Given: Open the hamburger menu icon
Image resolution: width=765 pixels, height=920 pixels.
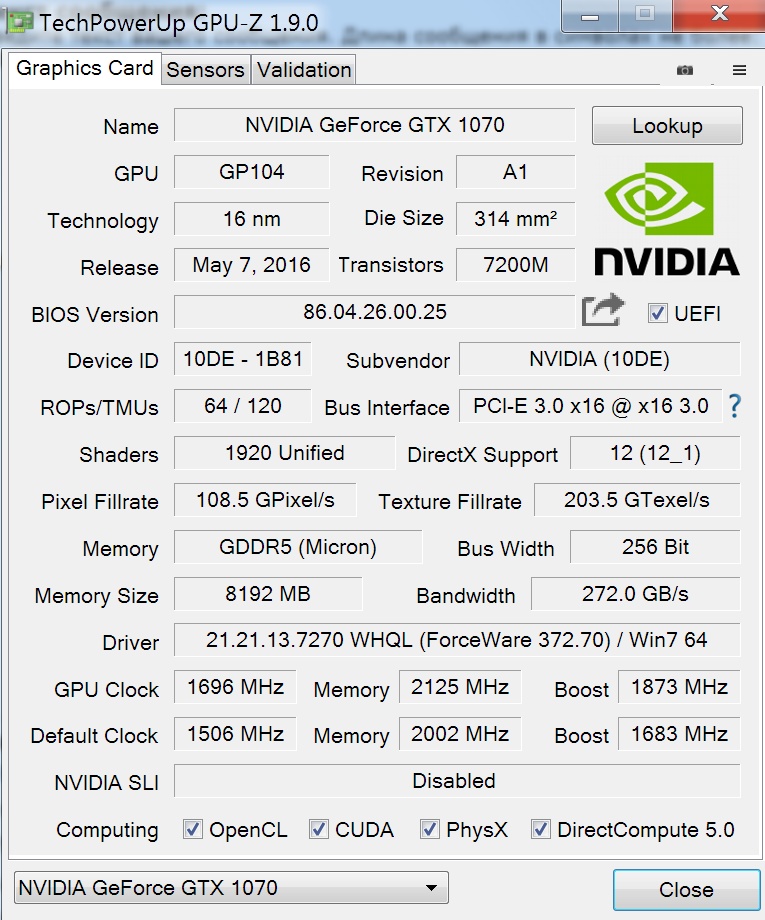Looking at the screenshot, I should [740, 70].
